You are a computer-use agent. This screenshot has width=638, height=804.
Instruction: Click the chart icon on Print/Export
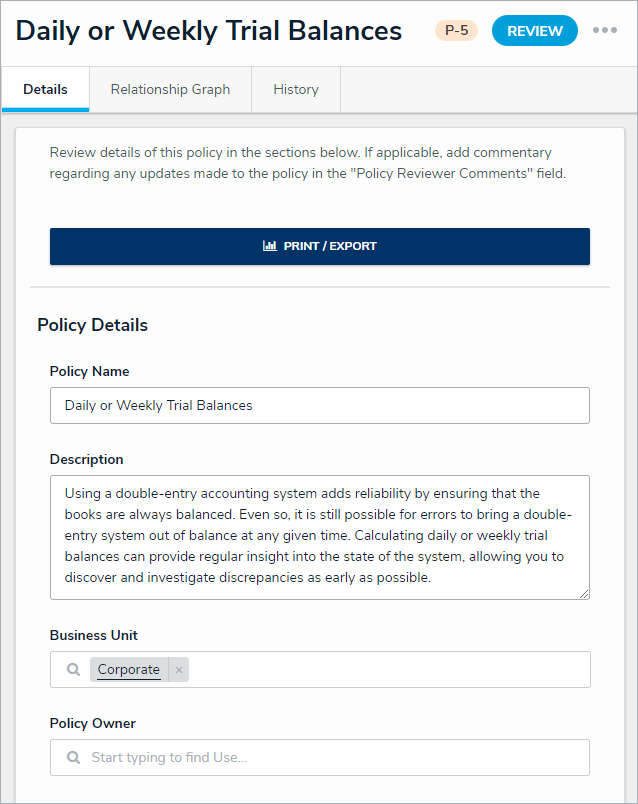coord(270,246)
